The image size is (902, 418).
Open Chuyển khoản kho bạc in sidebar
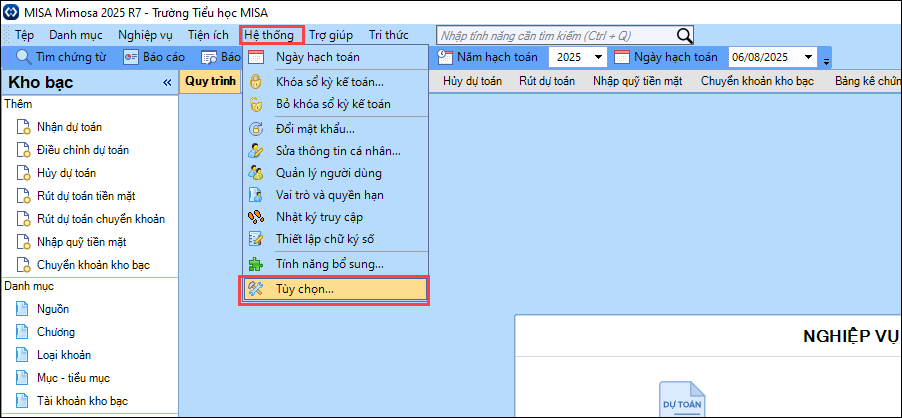(94, 265)
